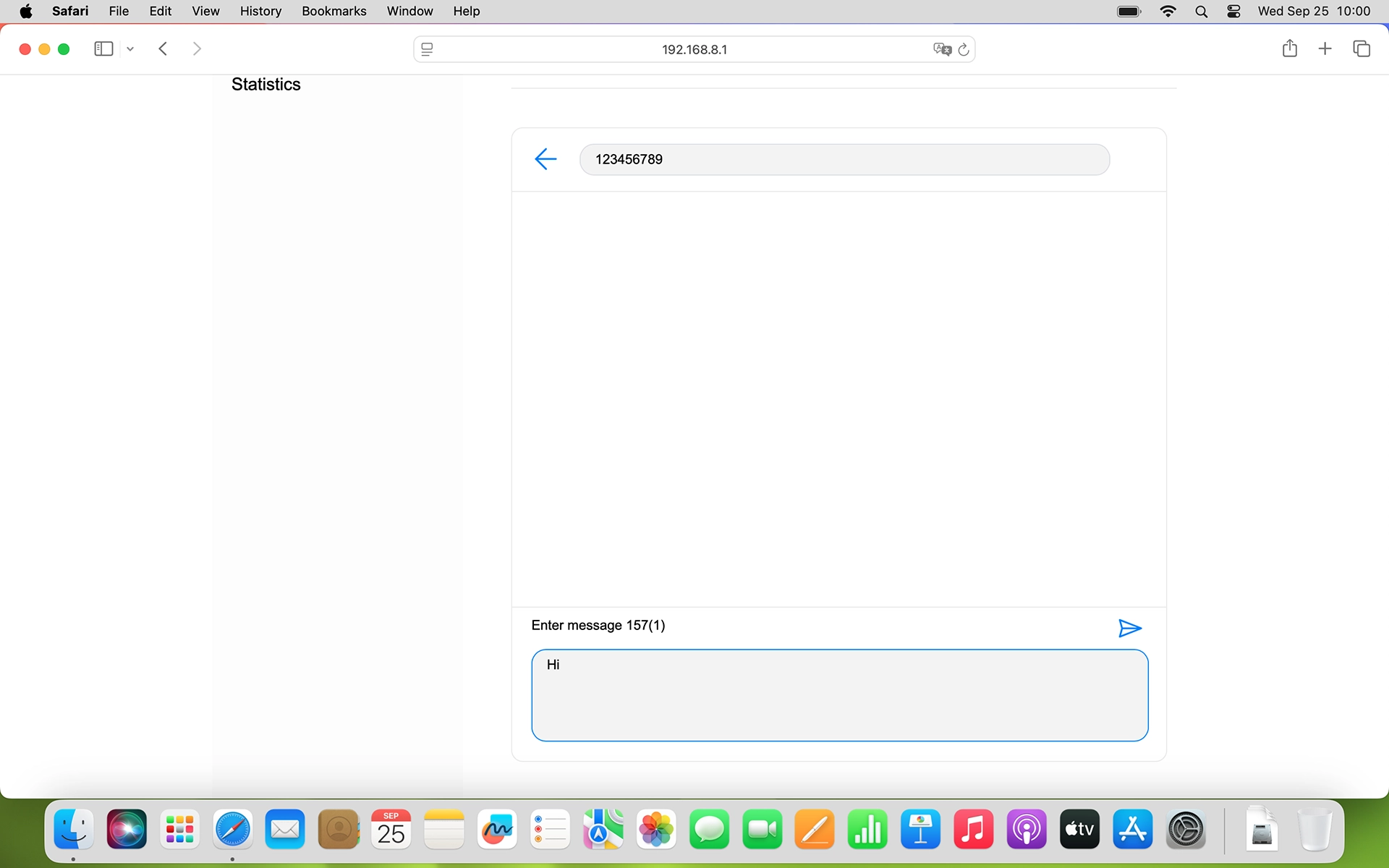This screenshot has width=1389, height=868.
Task: Edit the recipient number field
Action: (x=844, y=159)
